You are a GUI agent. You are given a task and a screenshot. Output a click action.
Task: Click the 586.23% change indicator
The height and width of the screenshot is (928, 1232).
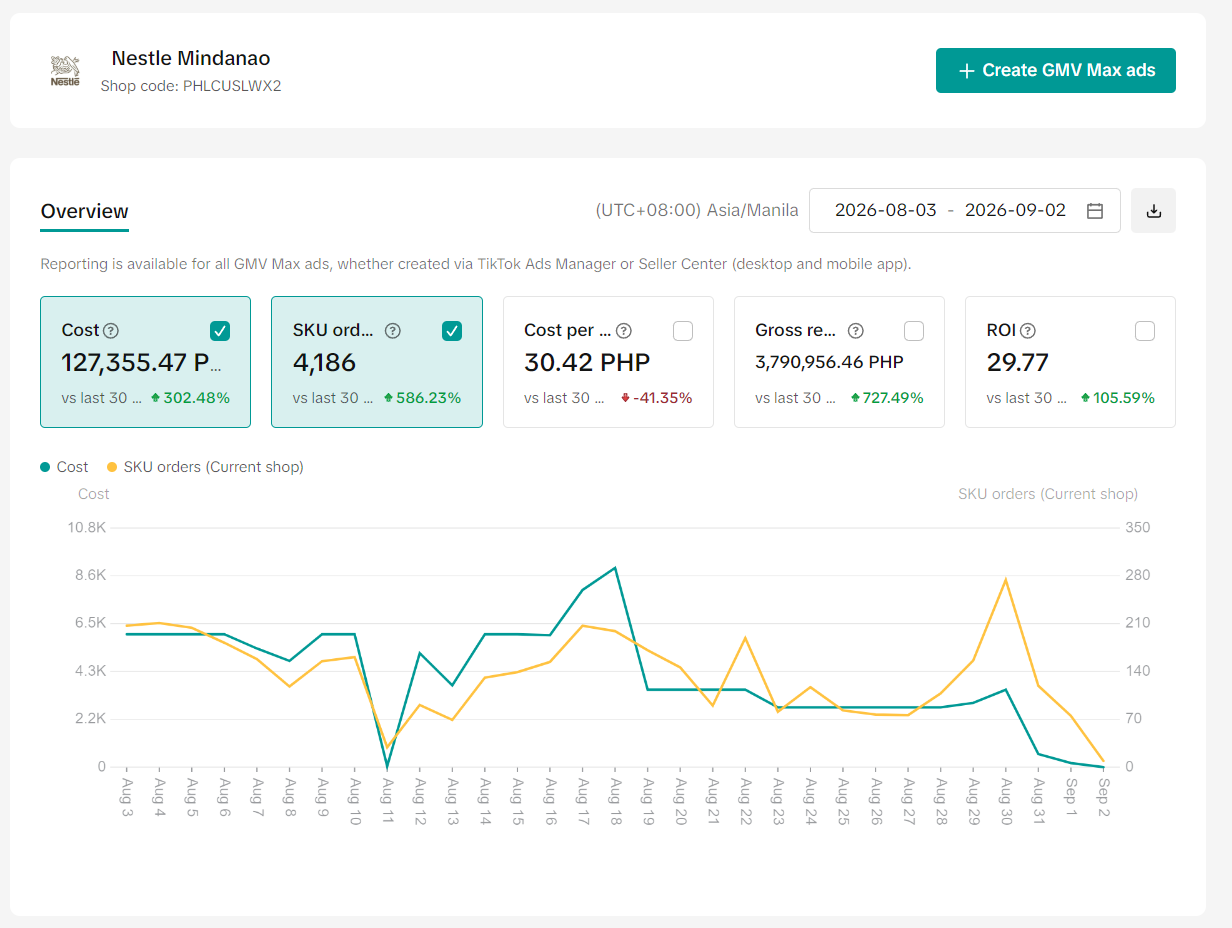[x=422, y=398]
